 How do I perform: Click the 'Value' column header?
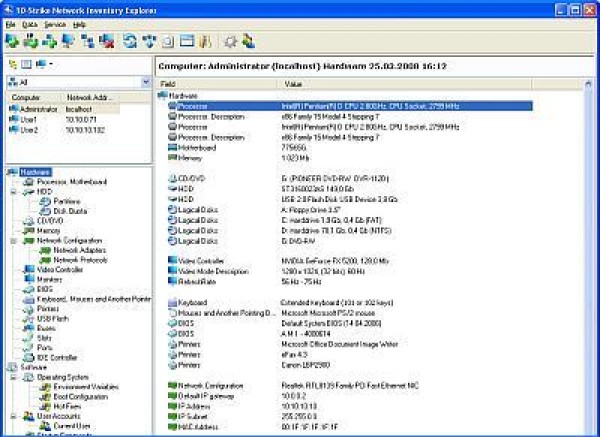(294, 84)
